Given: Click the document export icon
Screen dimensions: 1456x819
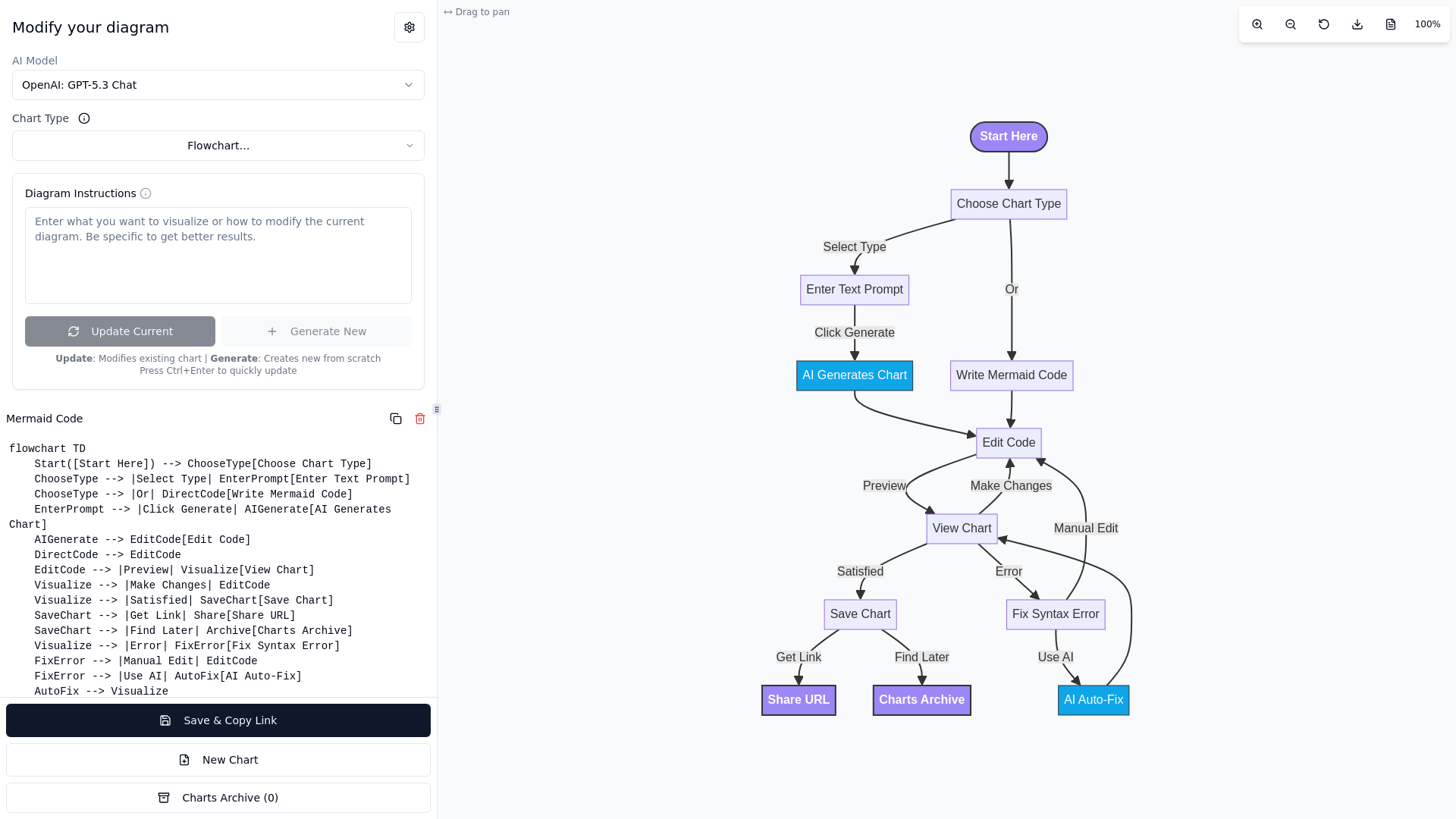Looking at the screenshot, I should pos(1391,24).
